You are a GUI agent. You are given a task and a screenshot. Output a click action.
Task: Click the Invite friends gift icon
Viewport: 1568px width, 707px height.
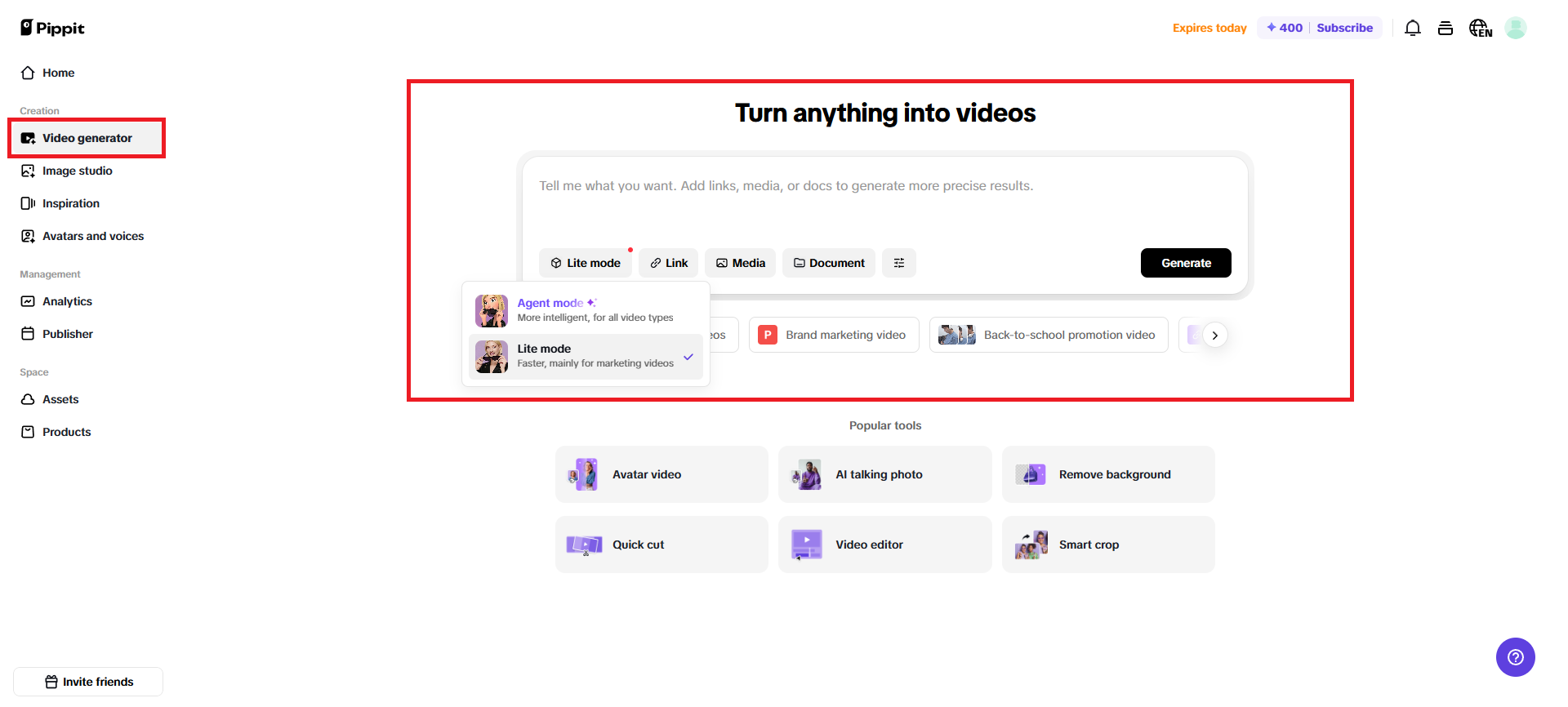click(51, 682)
